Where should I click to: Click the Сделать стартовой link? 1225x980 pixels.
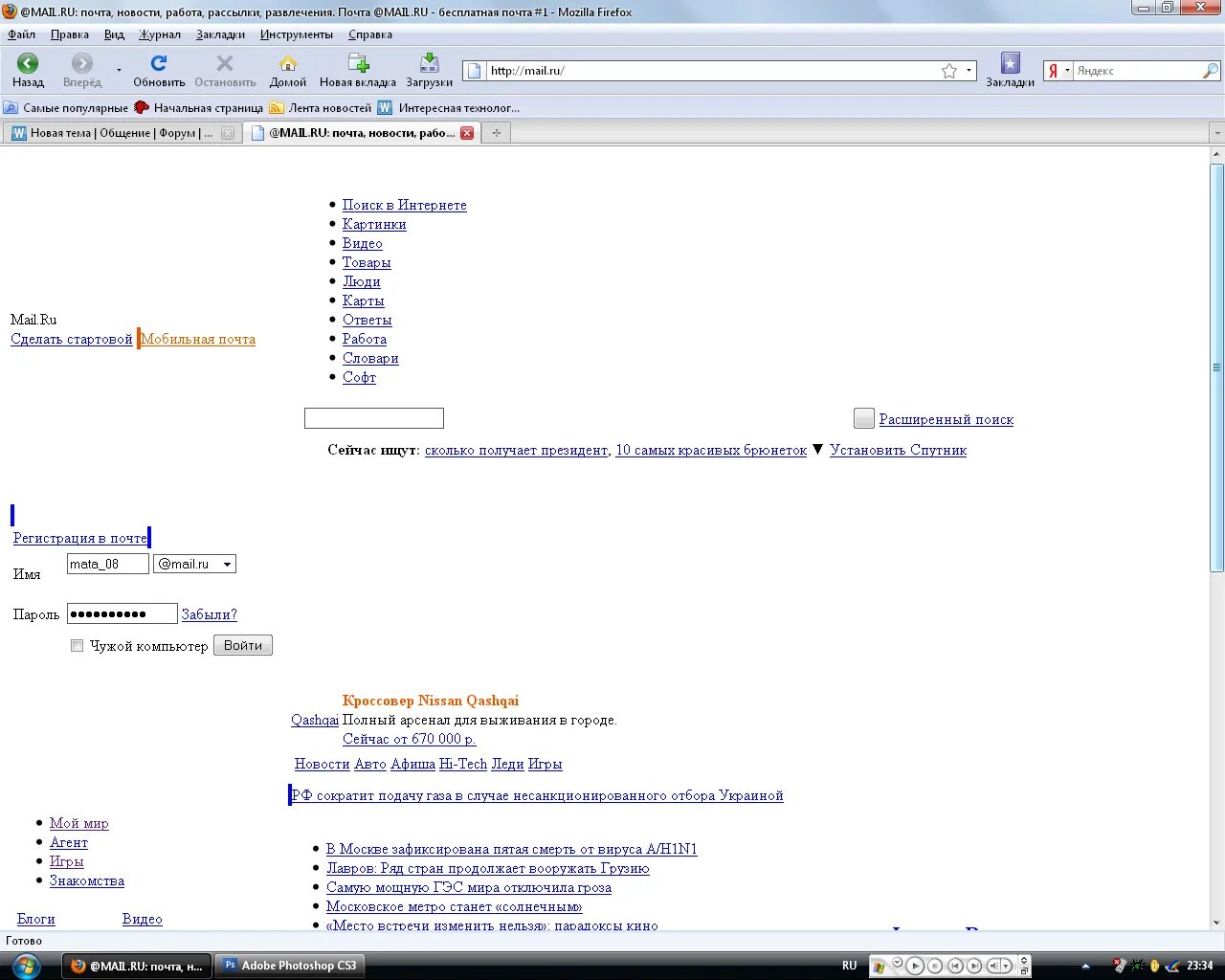[72, 339]
